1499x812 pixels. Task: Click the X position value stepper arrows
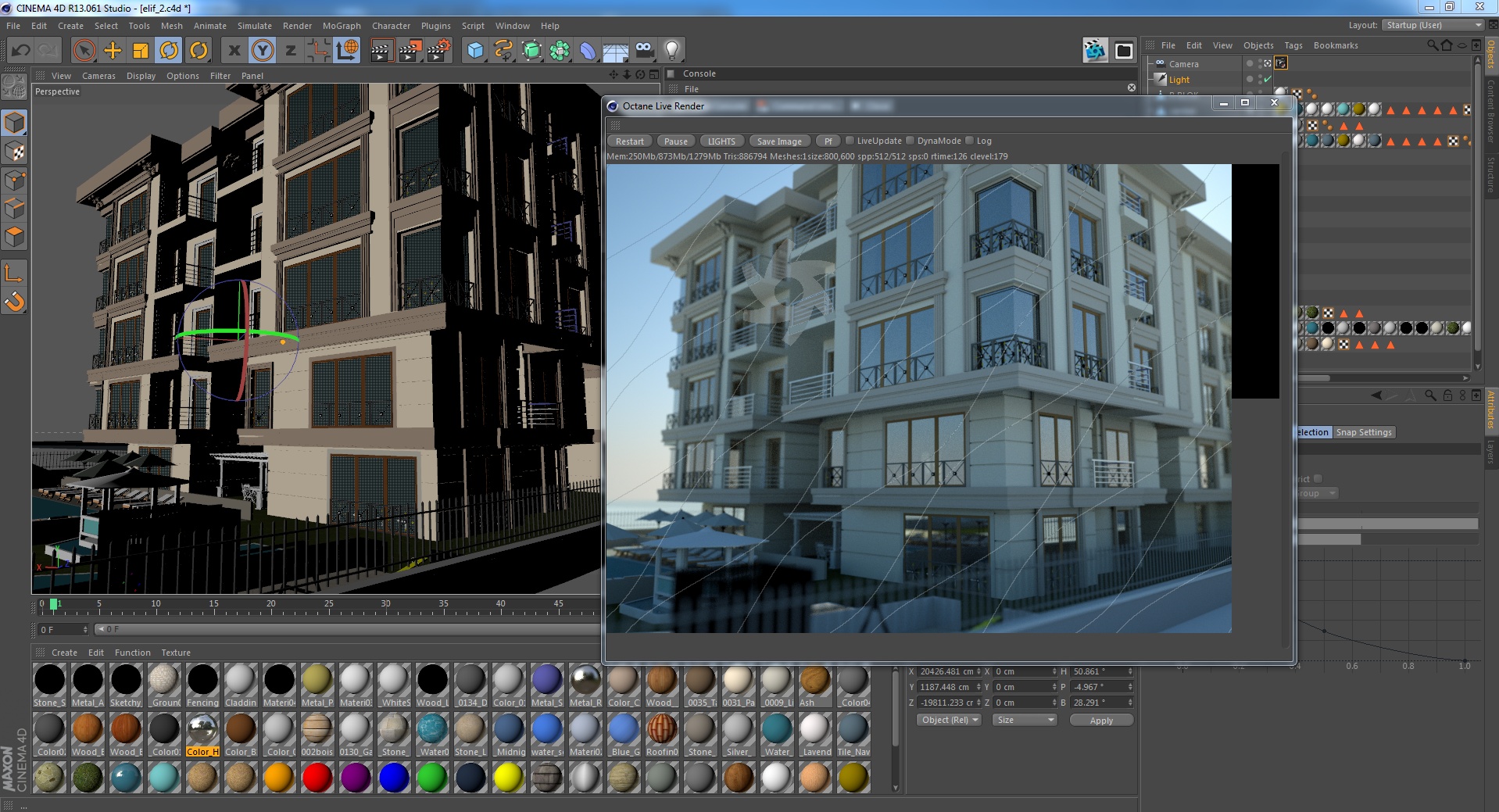978,671
